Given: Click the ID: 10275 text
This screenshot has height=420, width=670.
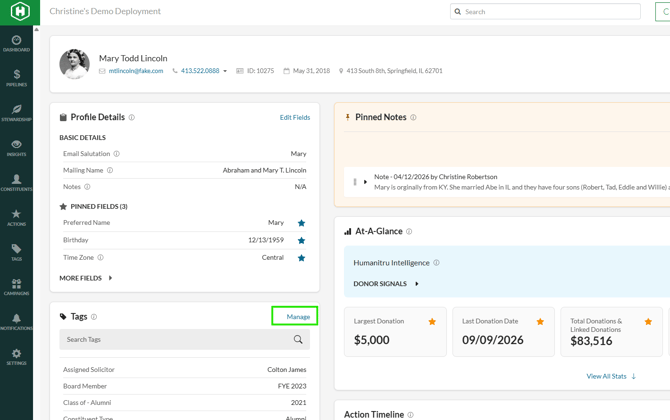Looking at the screenshot, I should (260, 71).
